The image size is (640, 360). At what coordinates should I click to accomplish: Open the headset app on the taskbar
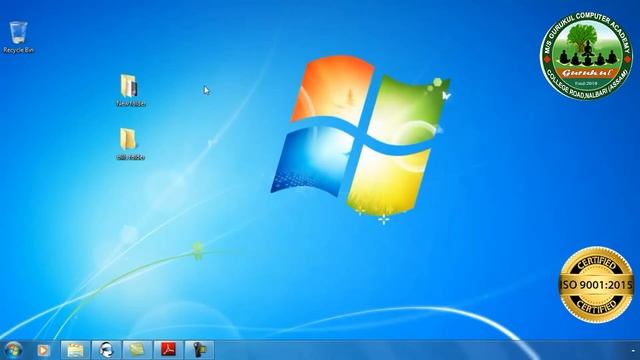click(x=106, y=350)
